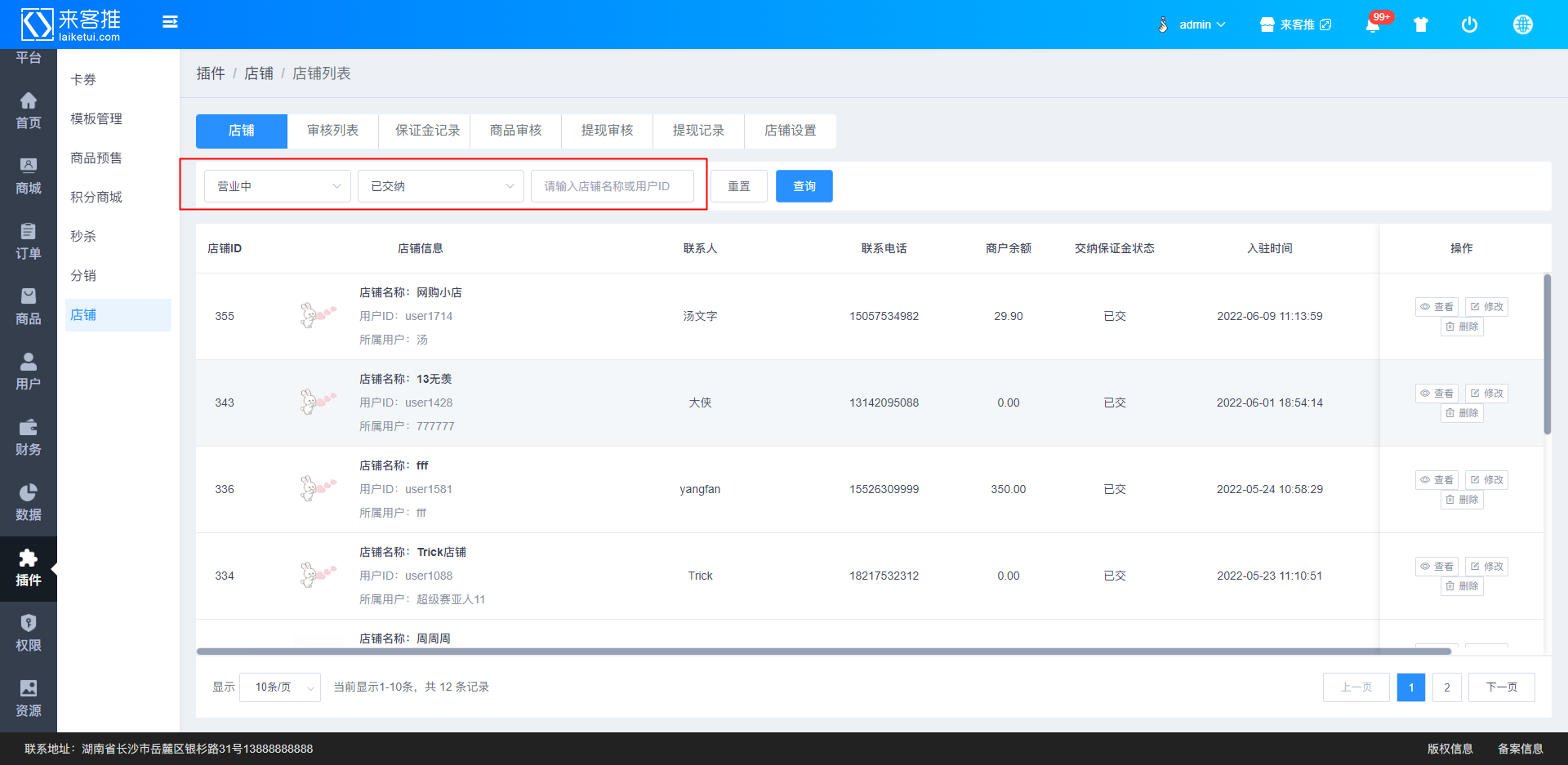The image size is (1568, 765).
Task: Open 商城 section in sidebar
Action: [x=29, y=176]
